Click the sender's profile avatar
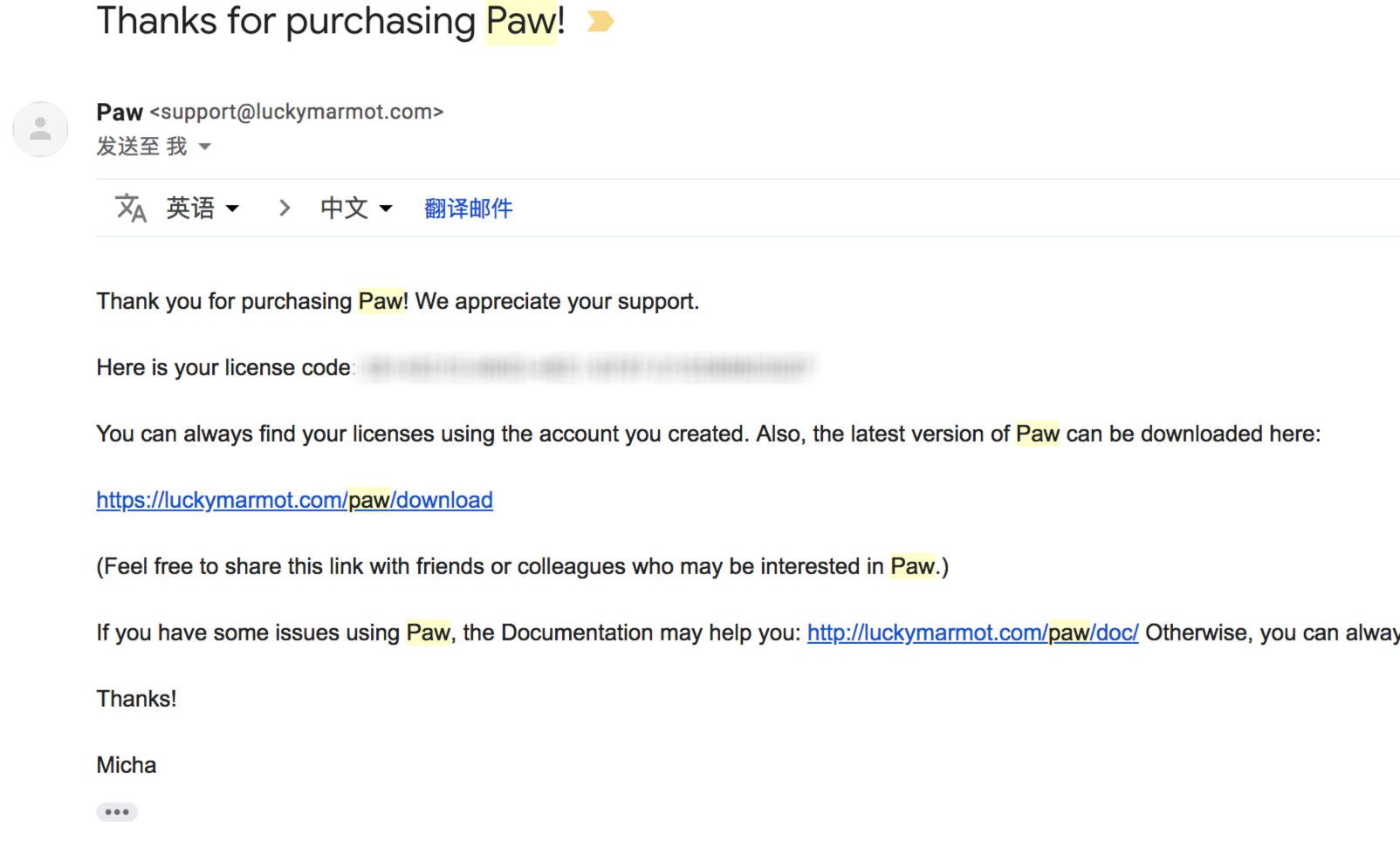 coord(40,129)
